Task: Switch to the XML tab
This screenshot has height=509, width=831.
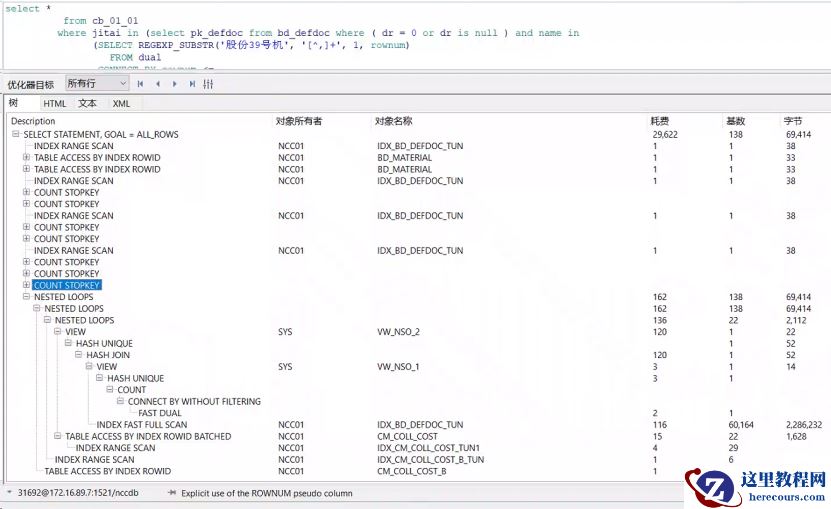Action: pyautogui.click(x=121, y=103)
